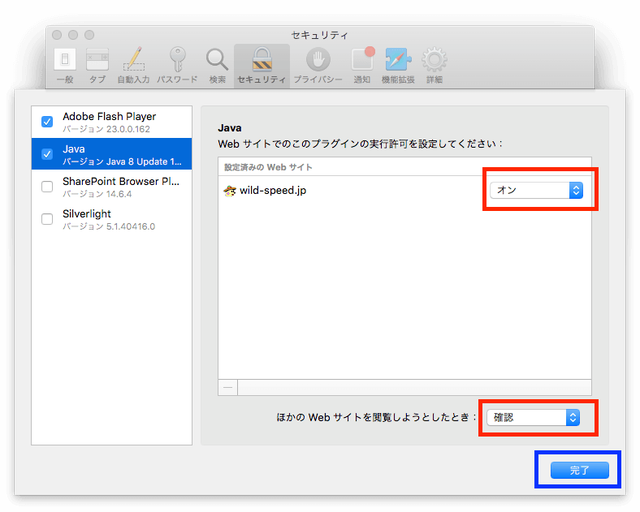Screen dimensions: 640x512
Task: Open the タブ (Tabs) preferences icon
Action: (x=97, y=65)
